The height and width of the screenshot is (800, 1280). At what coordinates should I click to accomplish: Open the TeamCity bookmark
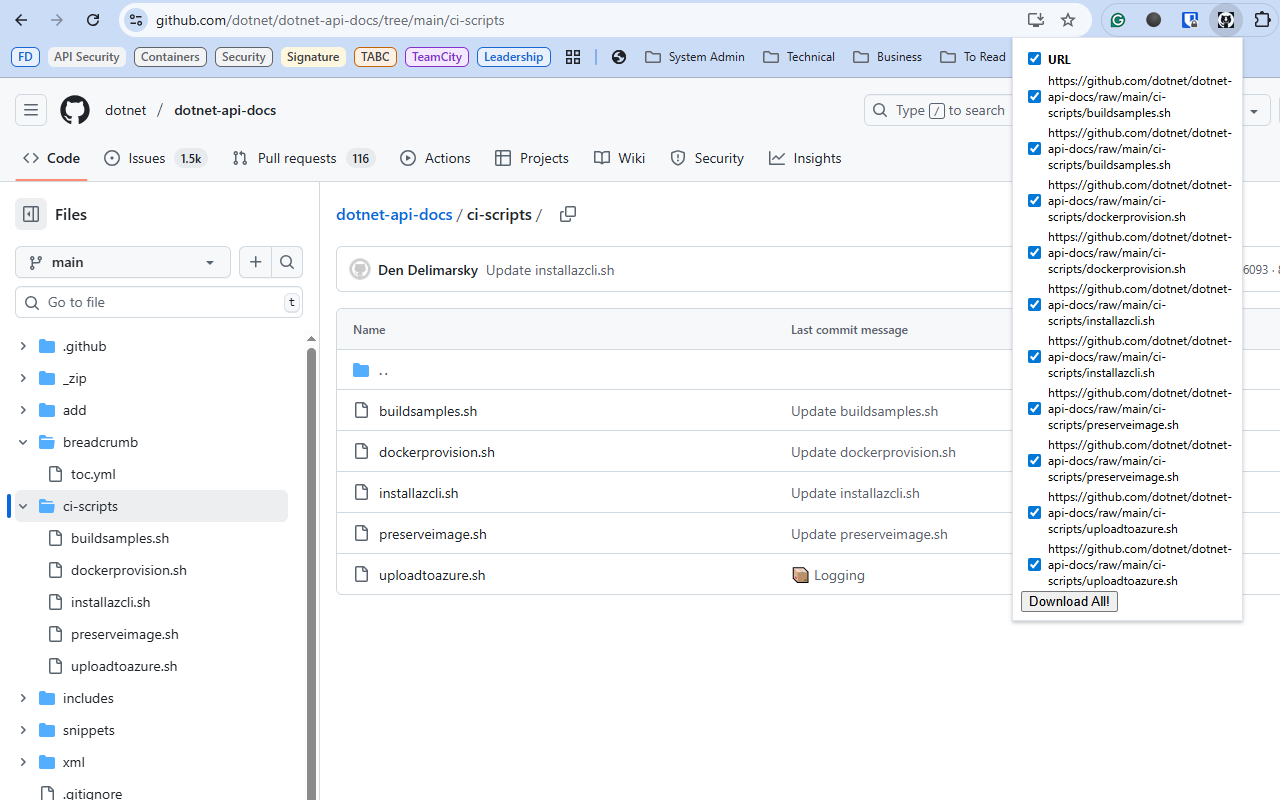[x=437, y=57]
